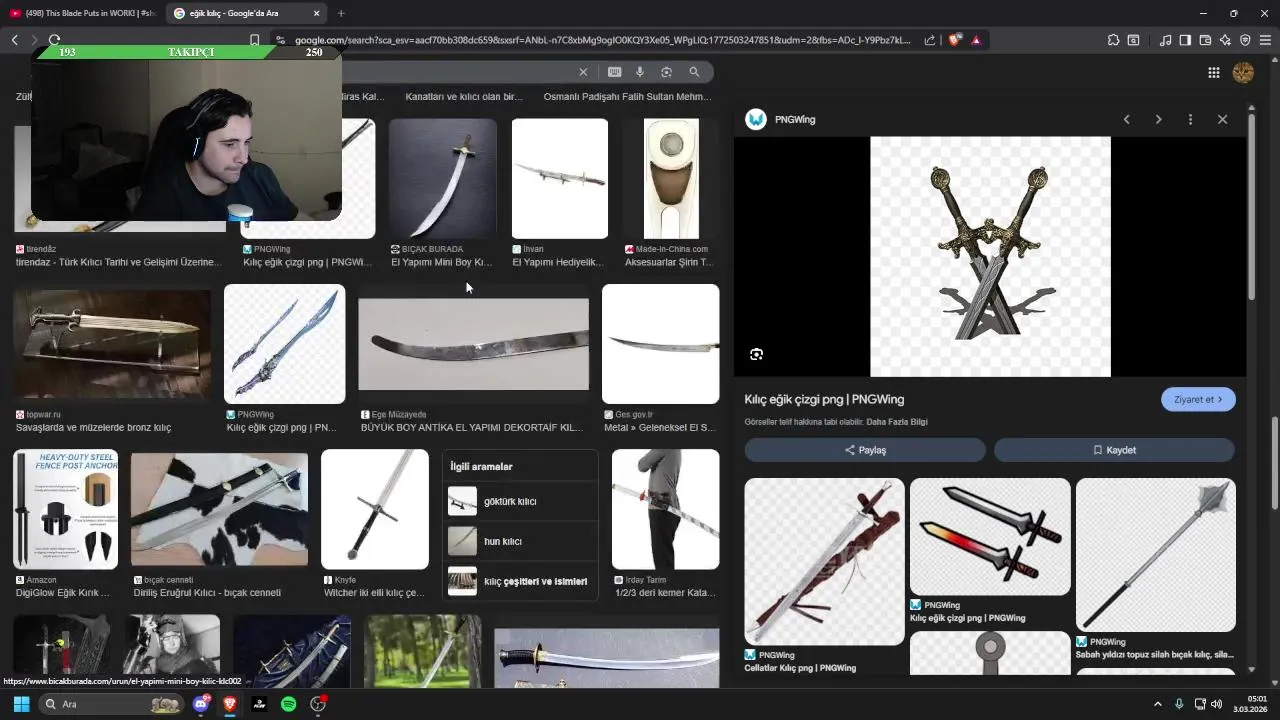Show next image in preview panel
Image resolution: width=1280 pixels, height=720 pixels.
tap(1158, 119)
